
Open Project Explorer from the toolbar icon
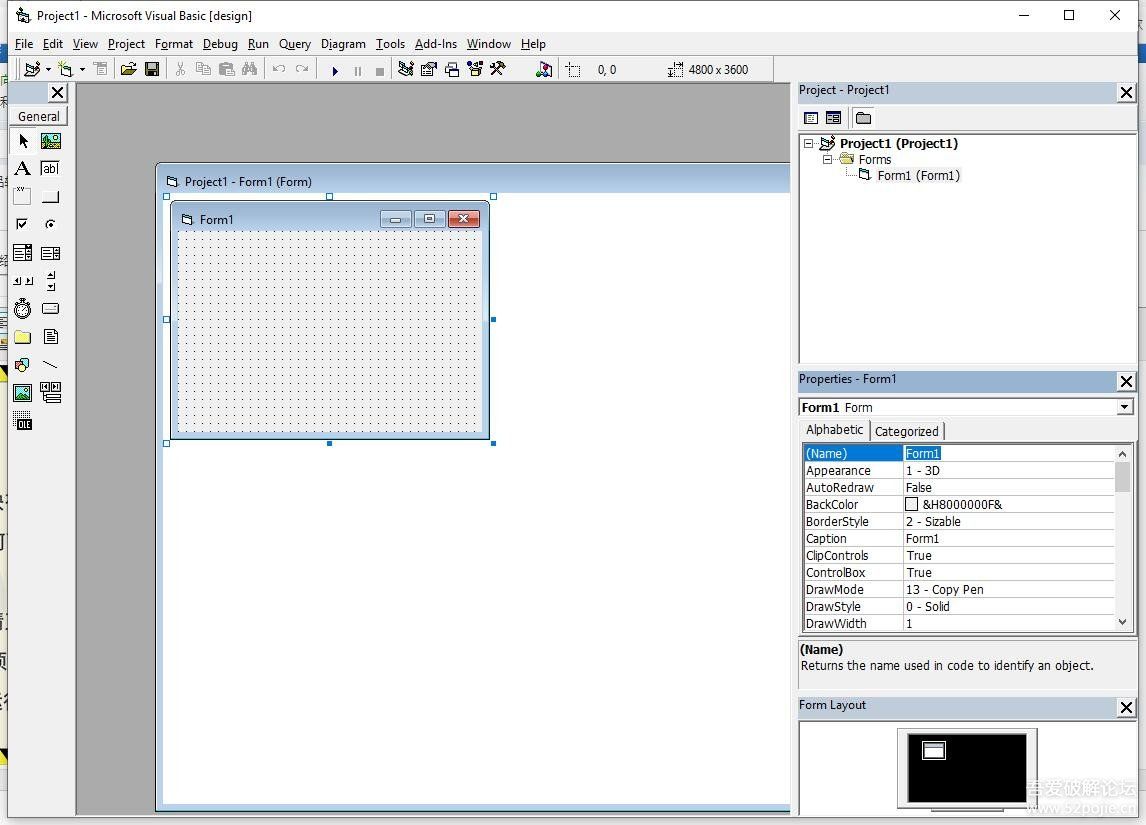point(406,69)
